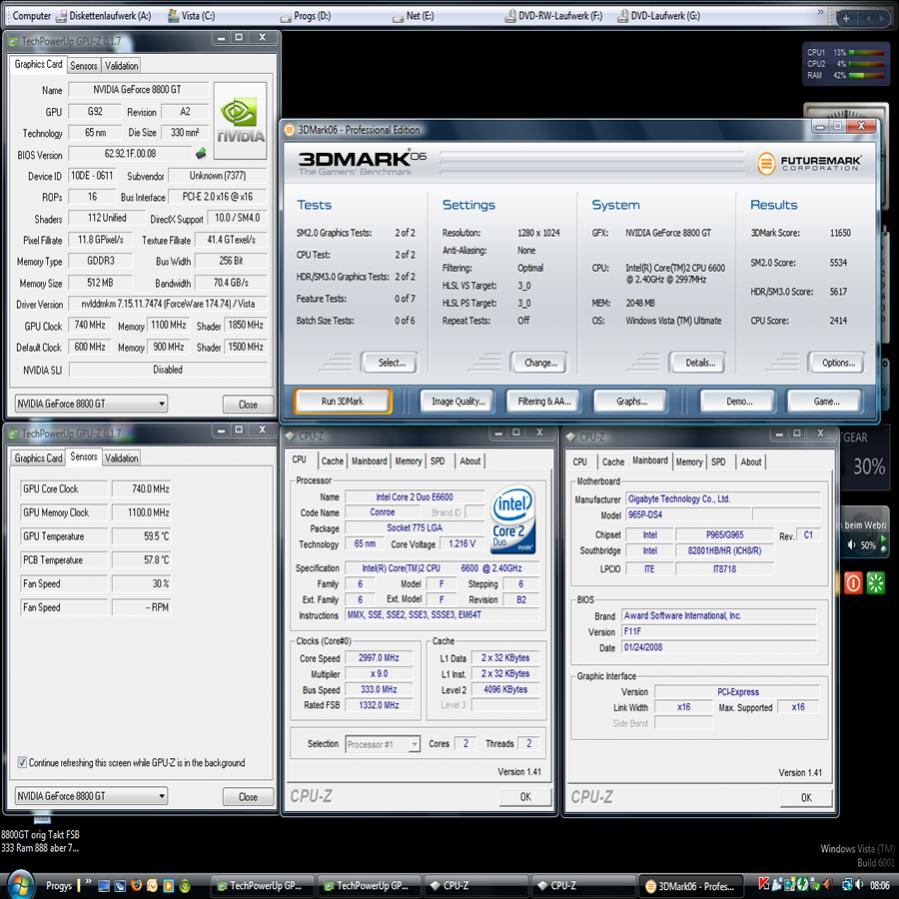Click the Intel Core 2 Duo logo in CPU-Z
Screen dimensions: 899x899
pos(513,520)
